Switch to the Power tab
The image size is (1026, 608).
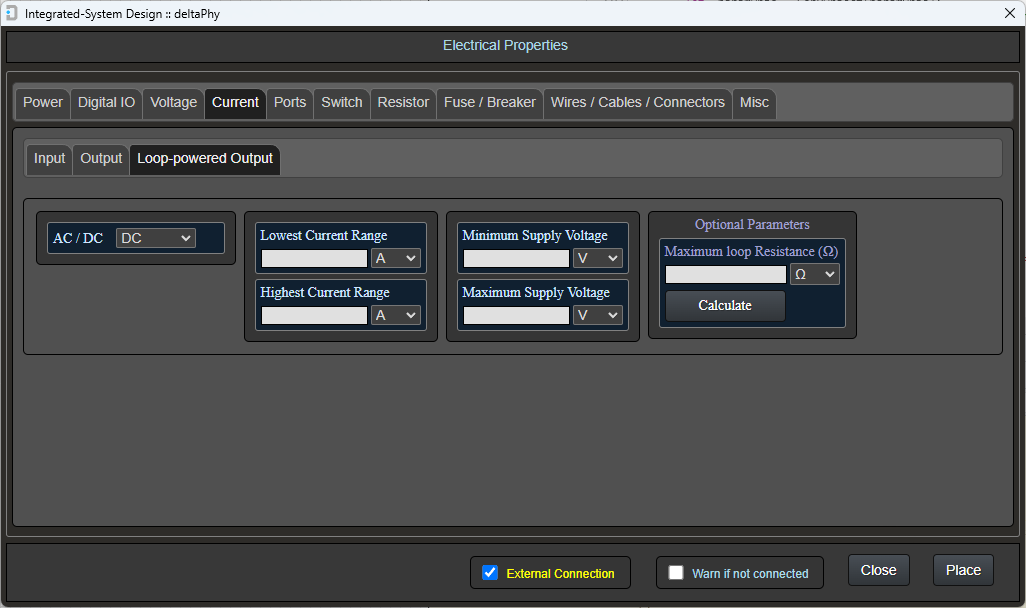coord(43,103)
